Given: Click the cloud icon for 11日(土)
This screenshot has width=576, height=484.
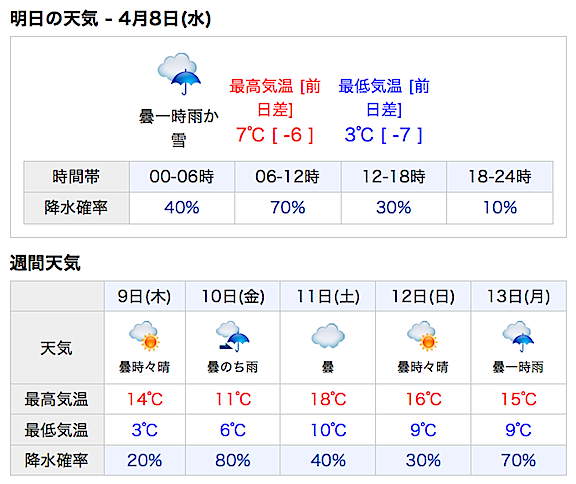Looking at the screenshot, I should tap(328, 335).
